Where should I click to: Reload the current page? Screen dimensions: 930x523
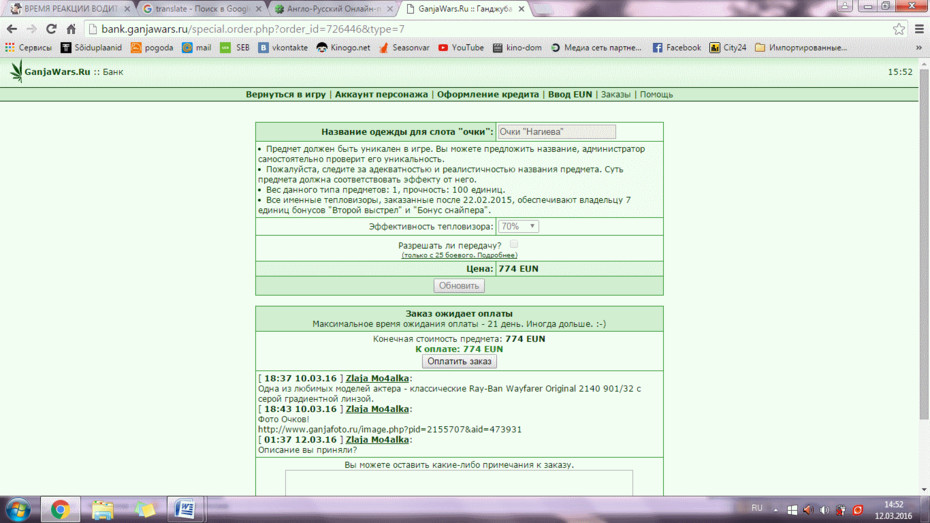[52, 28]
